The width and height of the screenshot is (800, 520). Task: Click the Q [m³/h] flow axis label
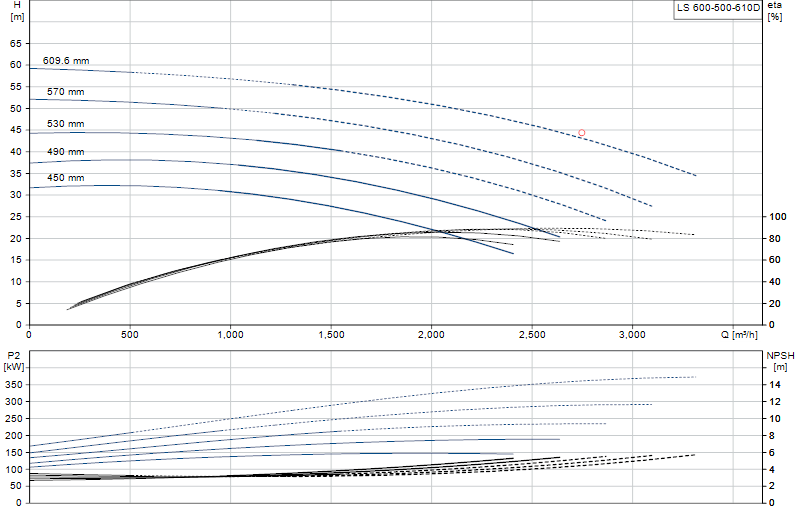(x=739, y=335)
